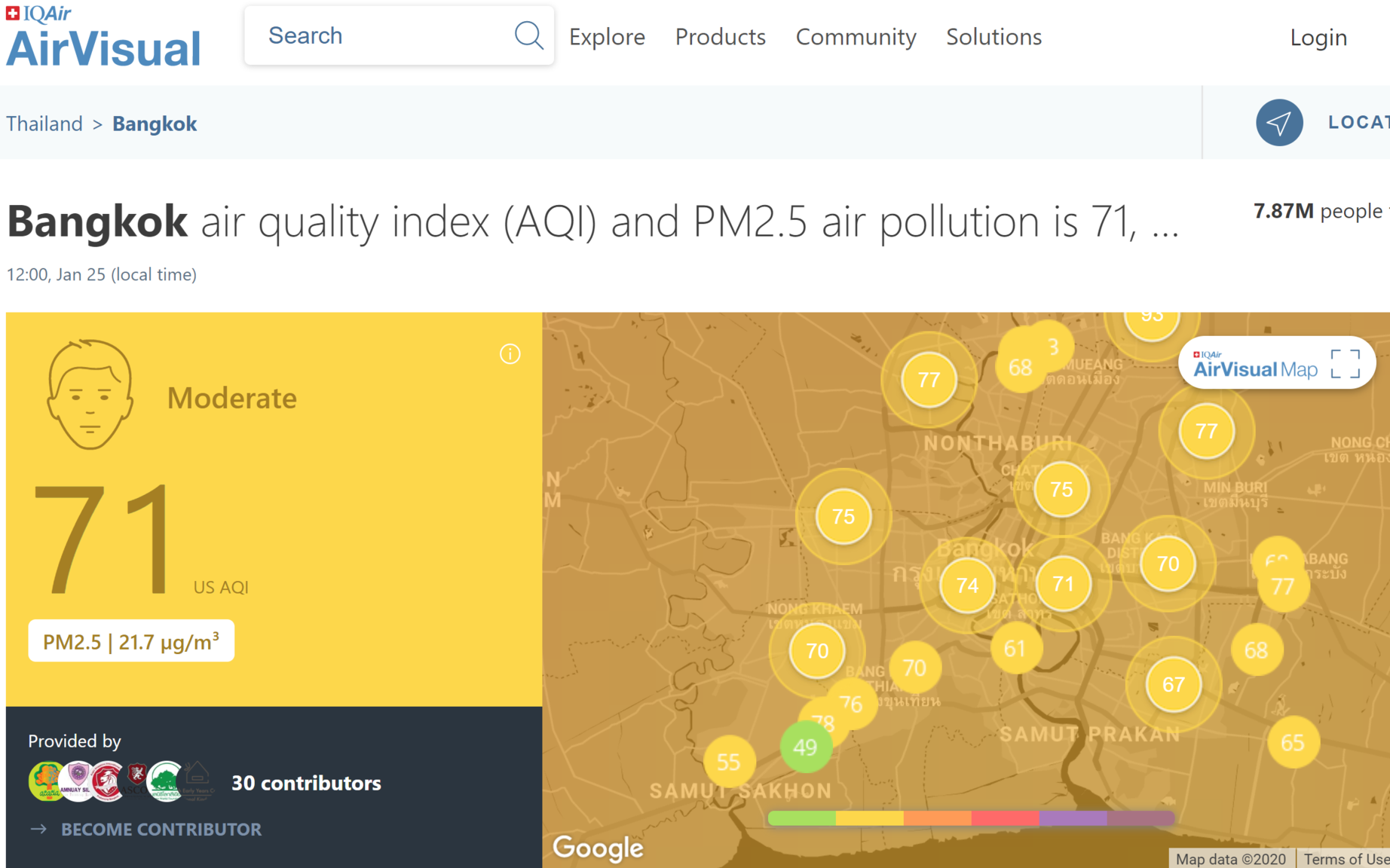
Task: Click the locate-me arrow icon
Action: (x=1279, y=123)
